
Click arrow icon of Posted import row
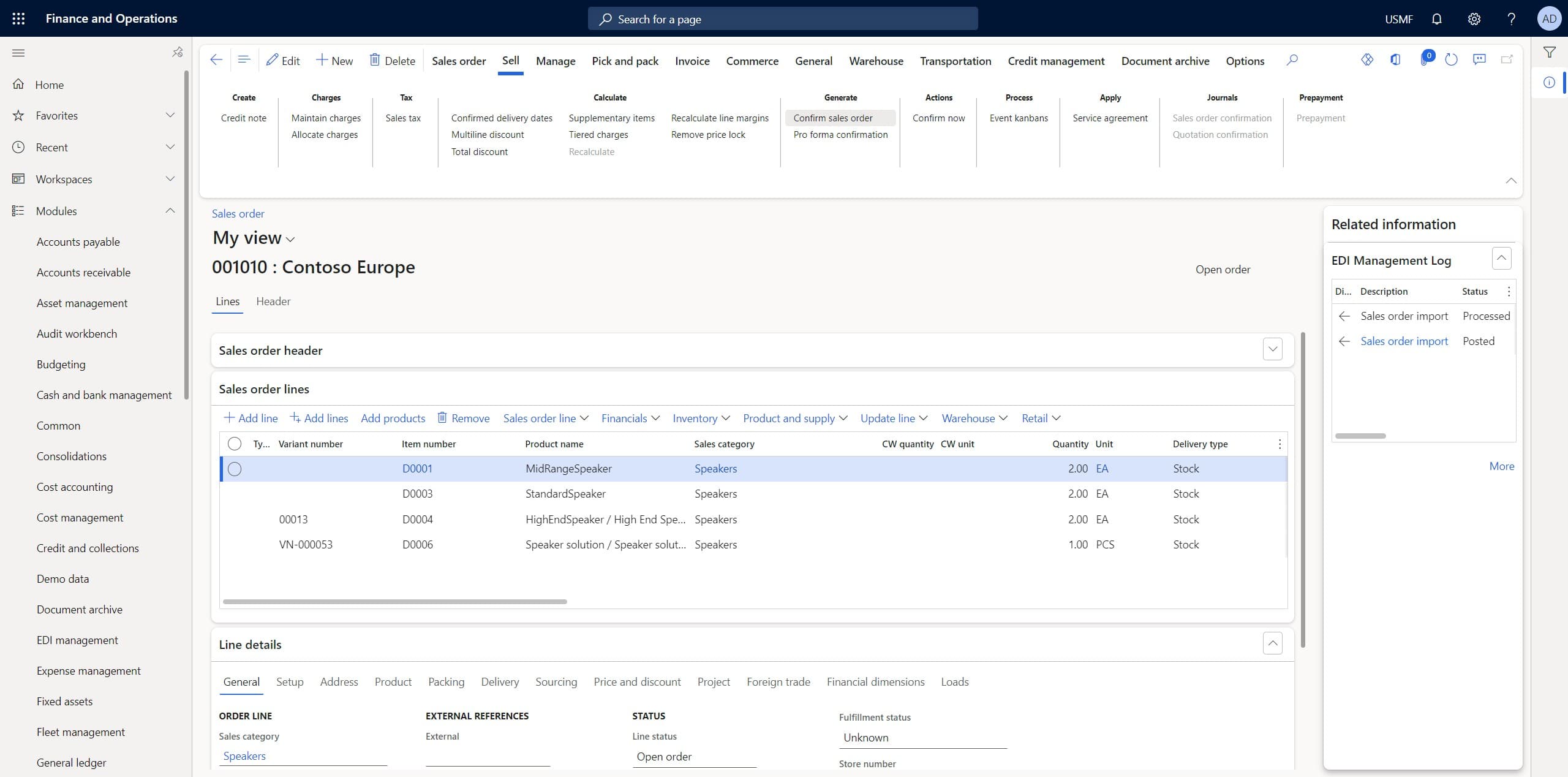tap(1344, 341)
